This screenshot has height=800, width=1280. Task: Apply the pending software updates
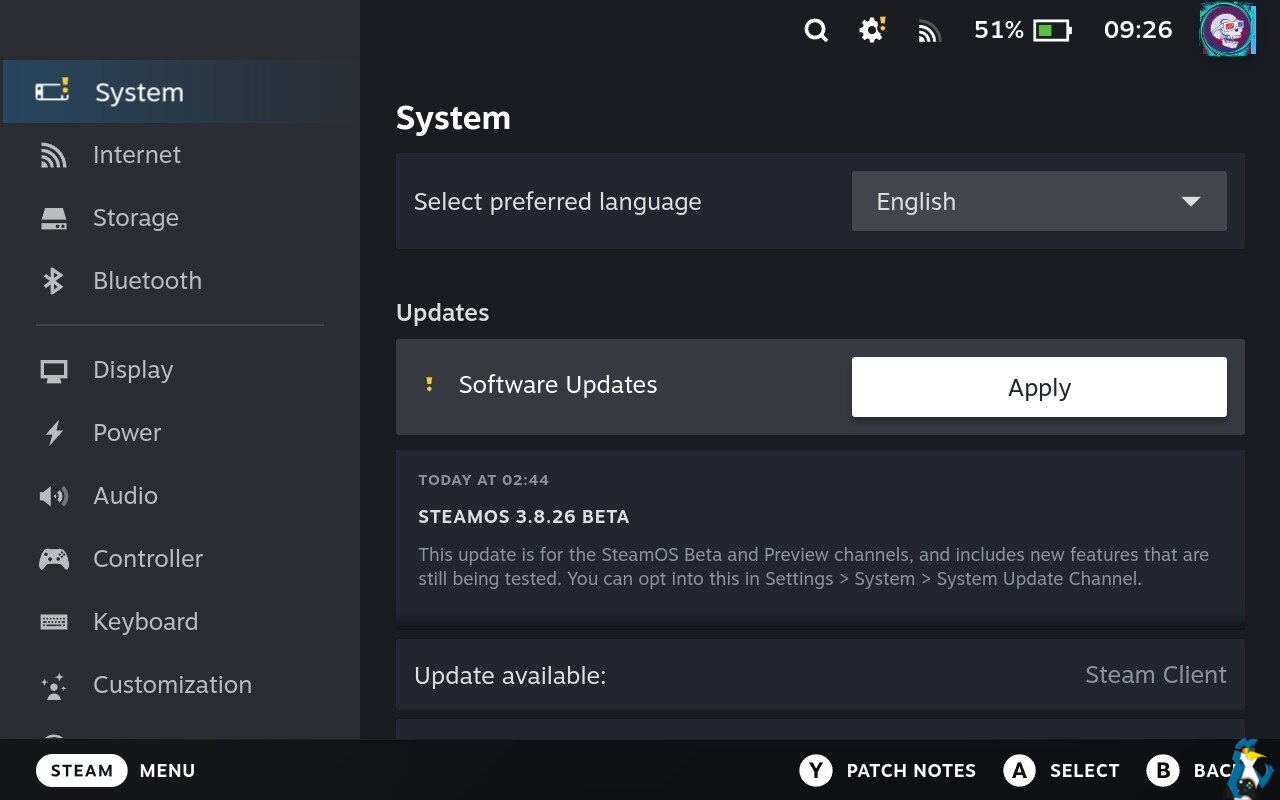1039,387
